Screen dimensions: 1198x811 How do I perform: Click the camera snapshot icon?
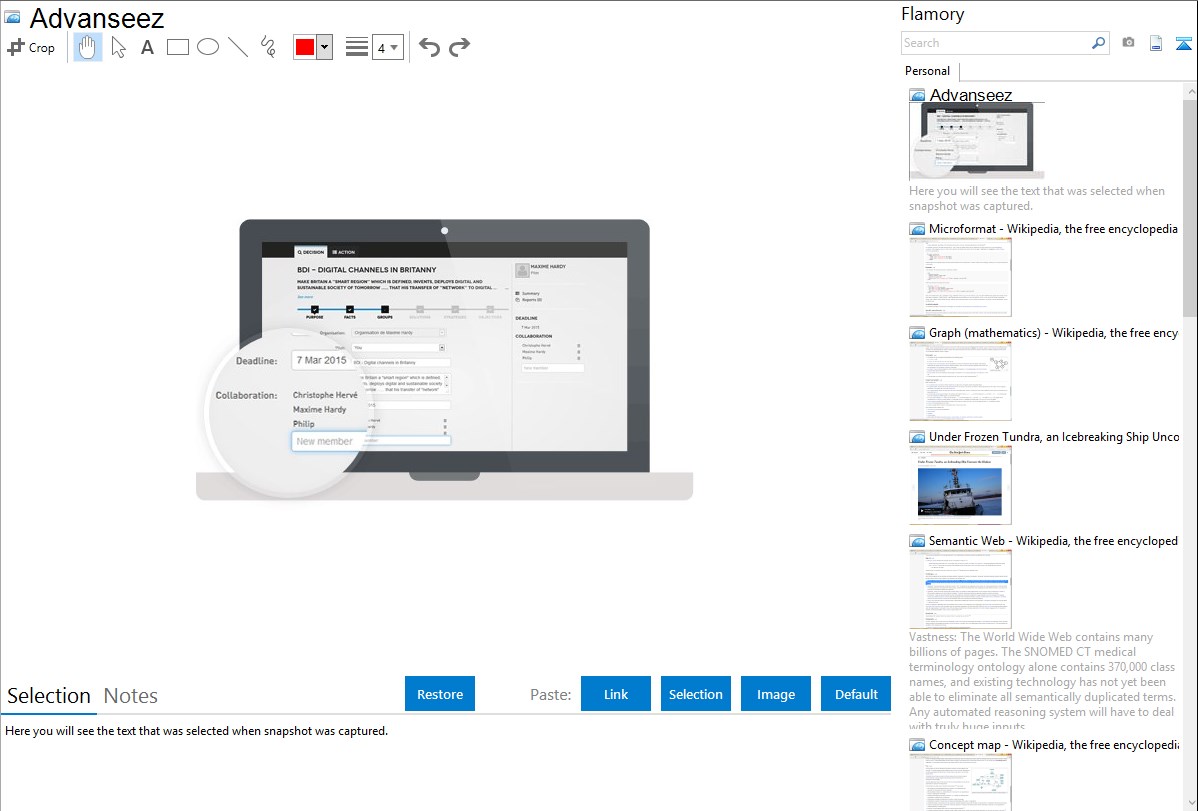[1128, 43]
